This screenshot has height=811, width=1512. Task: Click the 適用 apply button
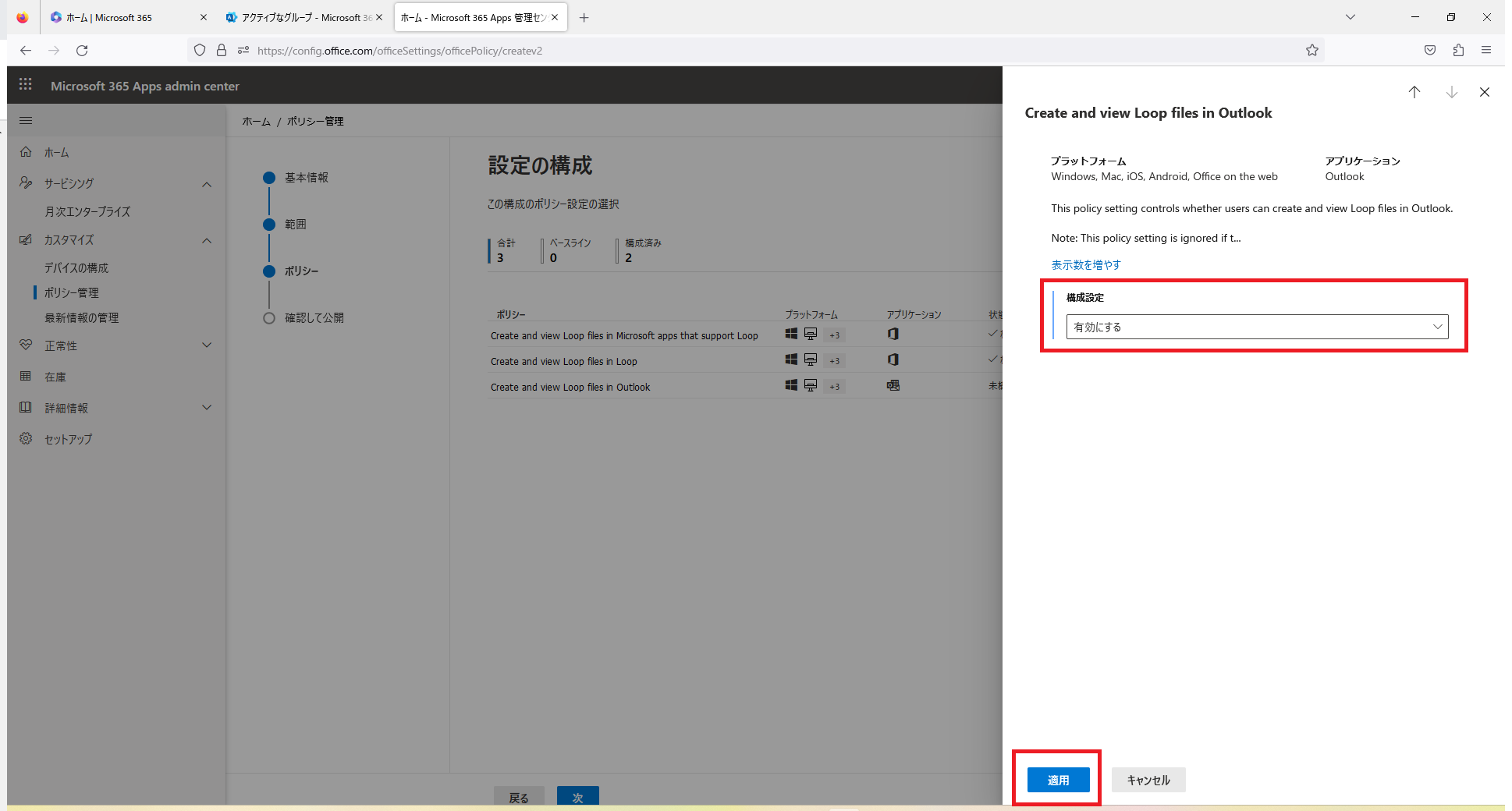tap(1058, 780)
